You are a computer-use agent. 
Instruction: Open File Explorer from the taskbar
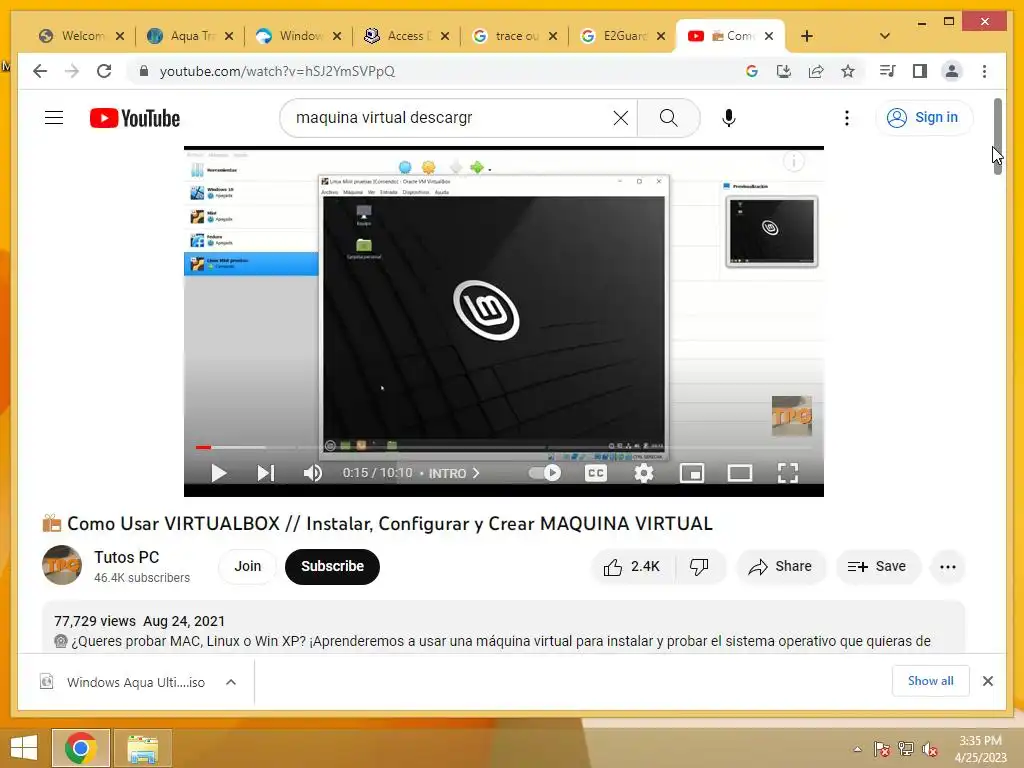pos(143,748)
